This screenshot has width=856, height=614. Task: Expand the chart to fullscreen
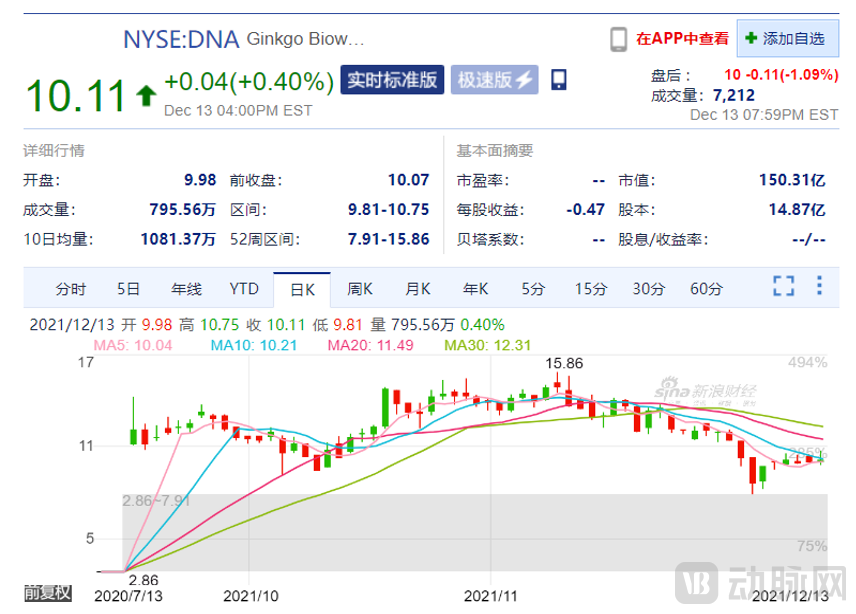783,286
